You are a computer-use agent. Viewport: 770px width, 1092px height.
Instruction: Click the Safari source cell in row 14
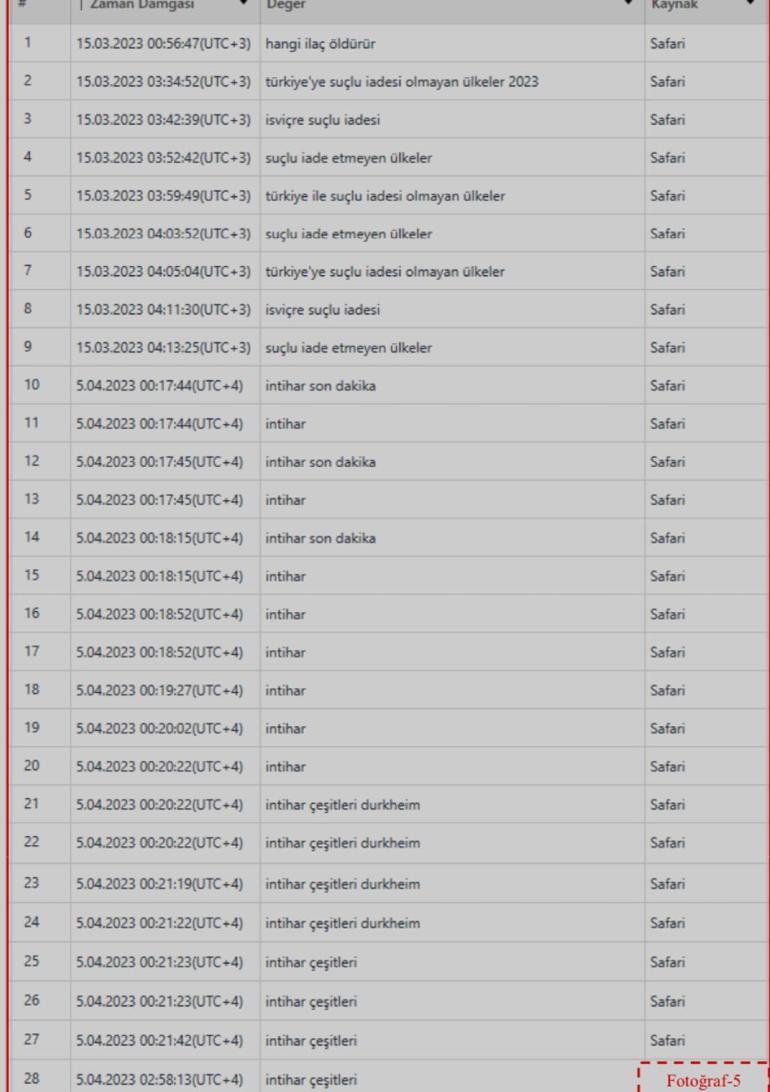(667, 538)
